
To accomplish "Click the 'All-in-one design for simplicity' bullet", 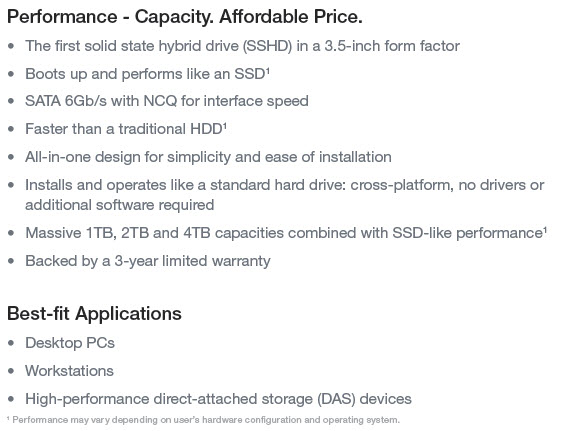I will [208, 157].
